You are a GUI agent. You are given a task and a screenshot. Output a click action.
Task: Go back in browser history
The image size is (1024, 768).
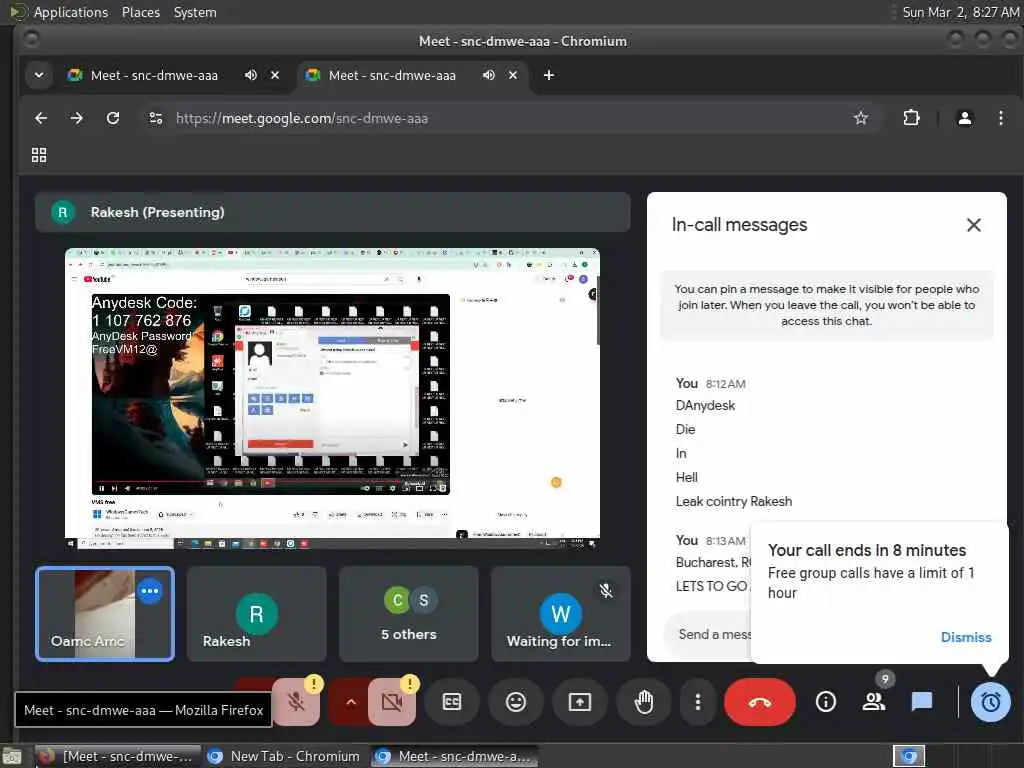click(40, 118)
